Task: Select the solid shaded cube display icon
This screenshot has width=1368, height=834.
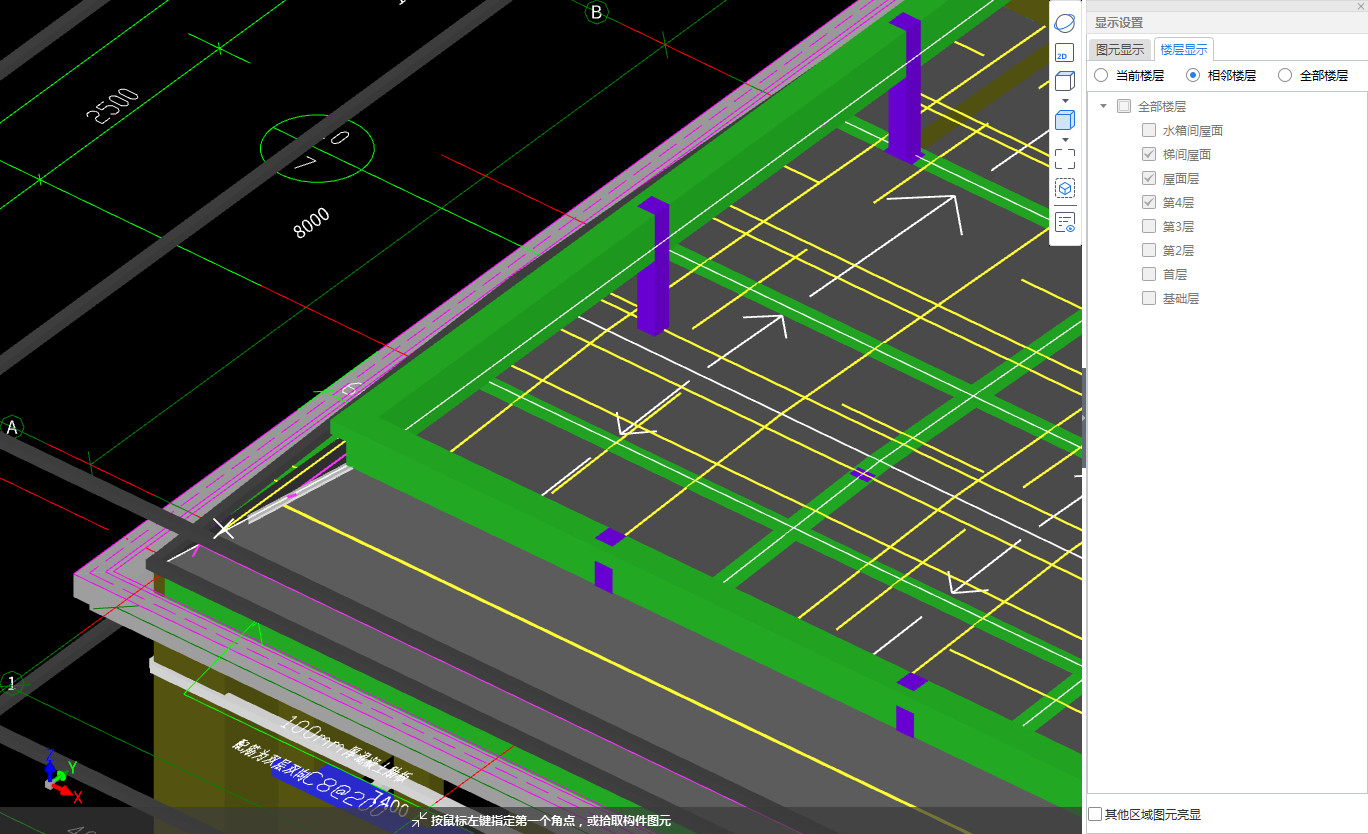Action: 1065,120
